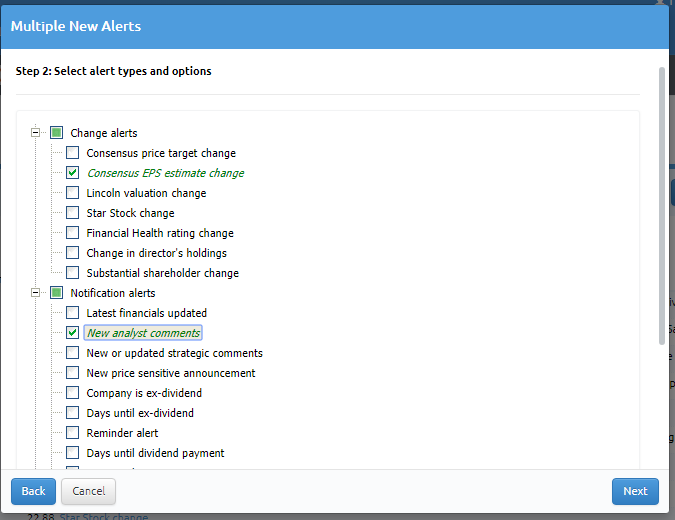Click 'Days until dividend payment' label
Image resolution: width=675 pixels, height=520 pixels.
(x=155, y=453)
